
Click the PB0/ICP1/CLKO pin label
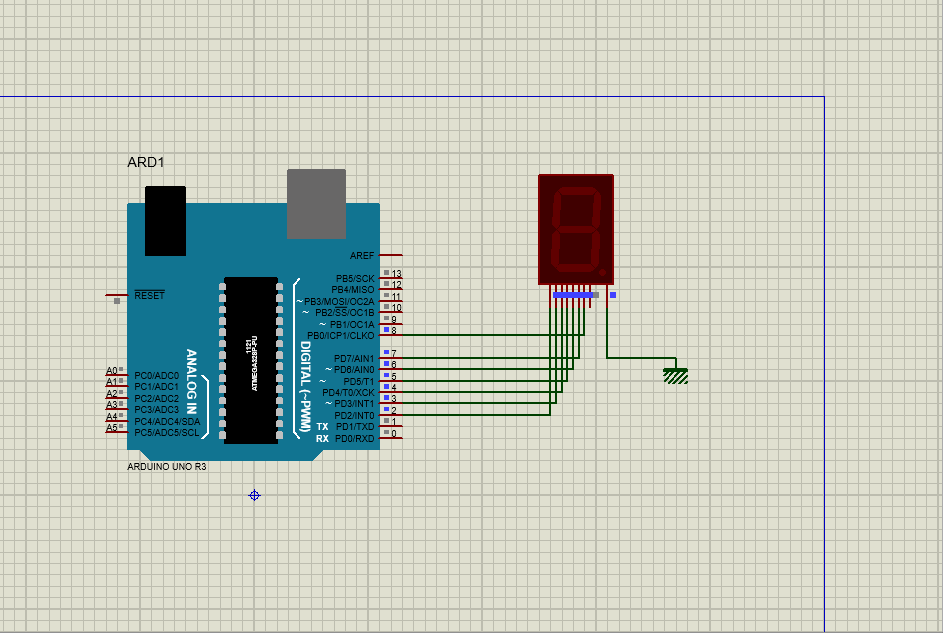(340, 335)
